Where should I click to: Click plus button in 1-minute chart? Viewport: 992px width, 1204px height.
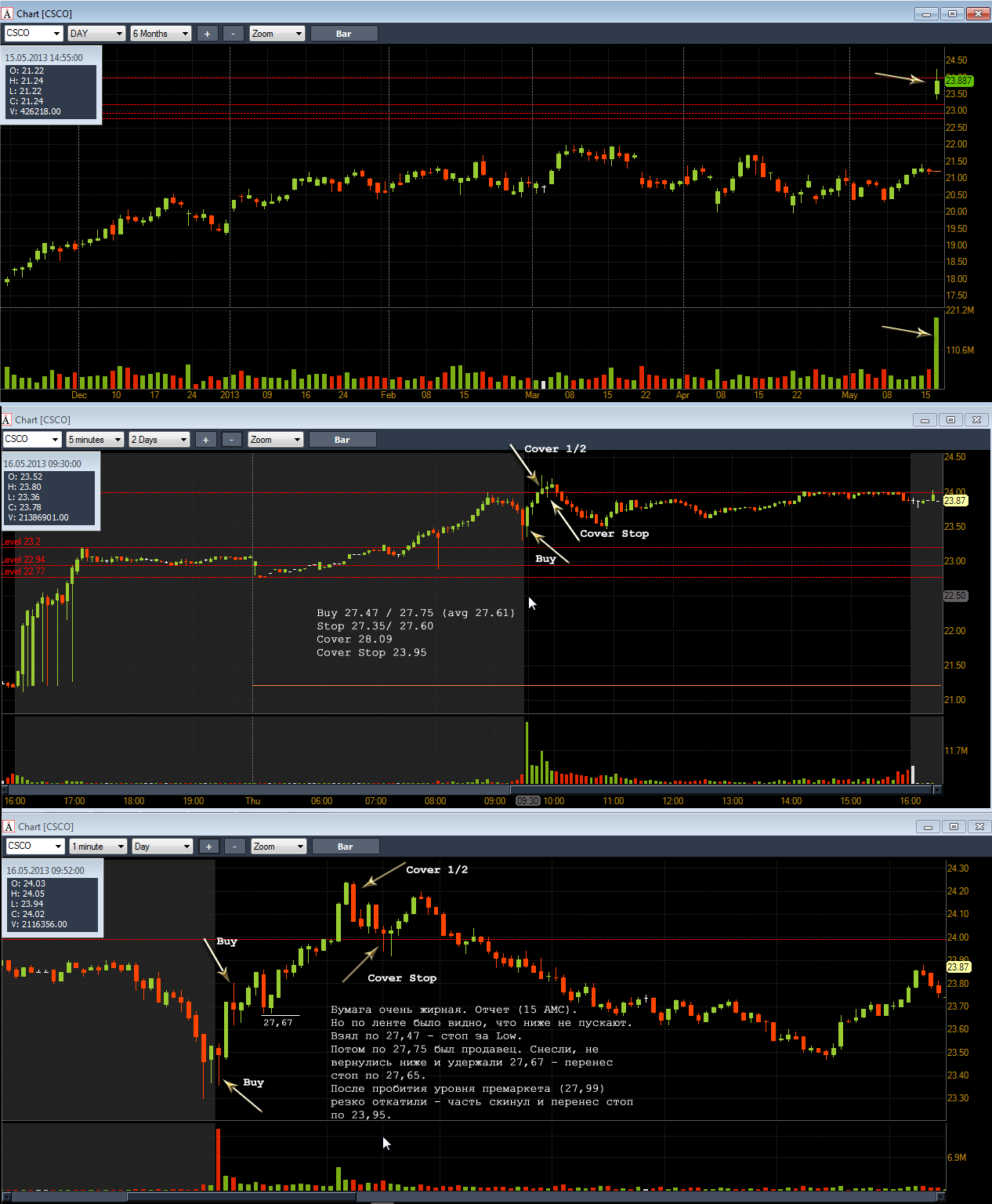(x=208, y=846)
